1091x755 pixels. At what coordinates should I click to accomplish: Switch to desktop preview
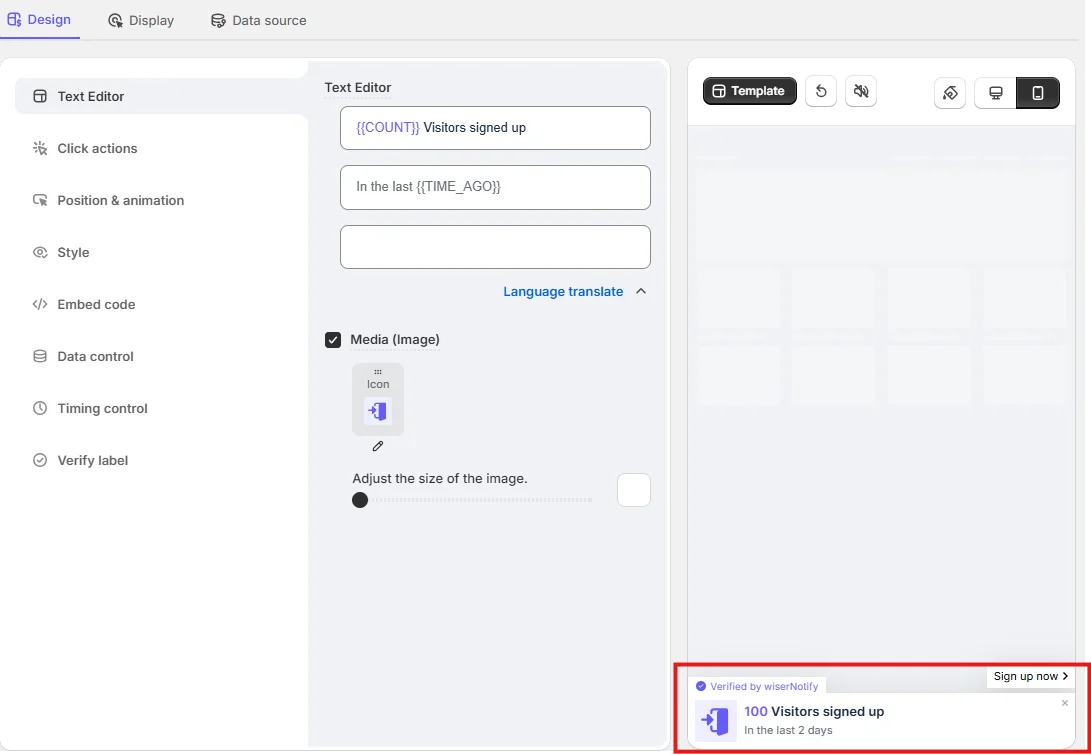pos(996,93)
